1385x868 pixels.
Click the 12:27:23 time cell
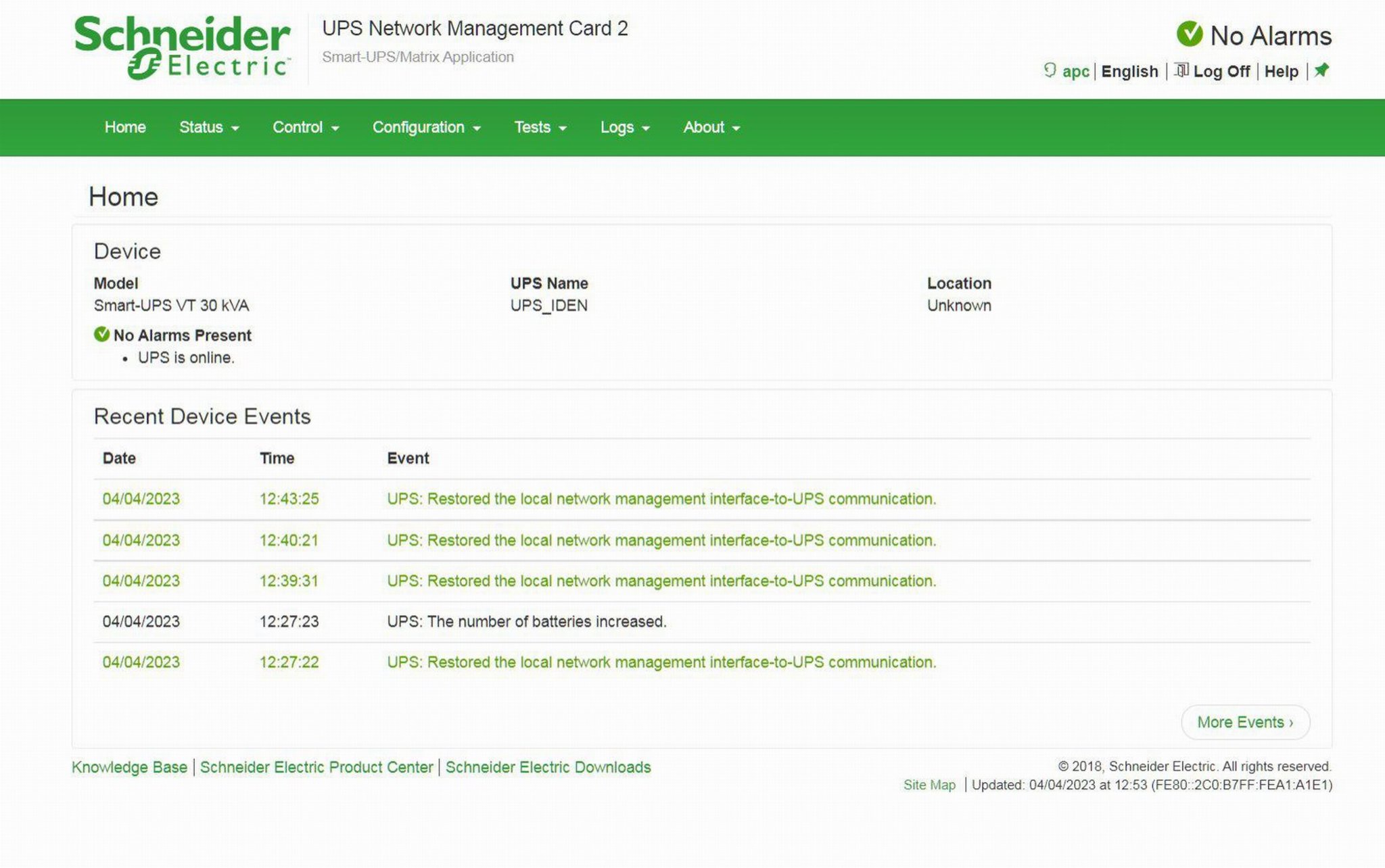pos(289,621)
